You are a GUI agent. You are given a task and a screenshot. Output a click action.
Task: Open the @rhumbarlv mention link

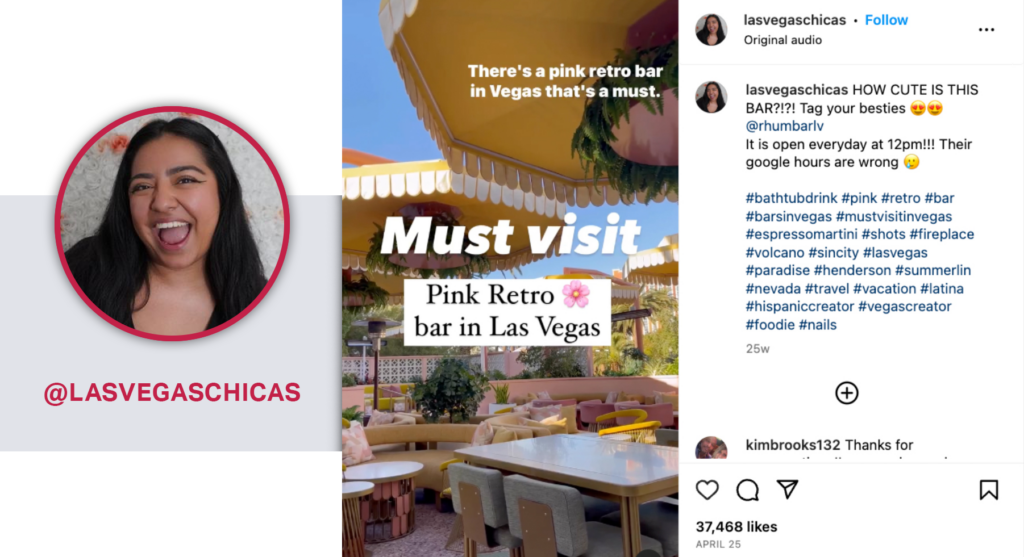coord(784,126)
